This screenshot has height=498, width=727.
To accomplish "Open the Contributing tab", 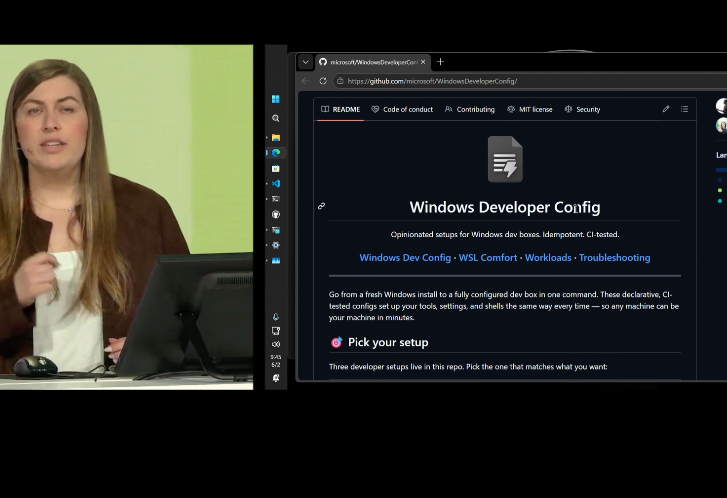I will pos(470,109).
